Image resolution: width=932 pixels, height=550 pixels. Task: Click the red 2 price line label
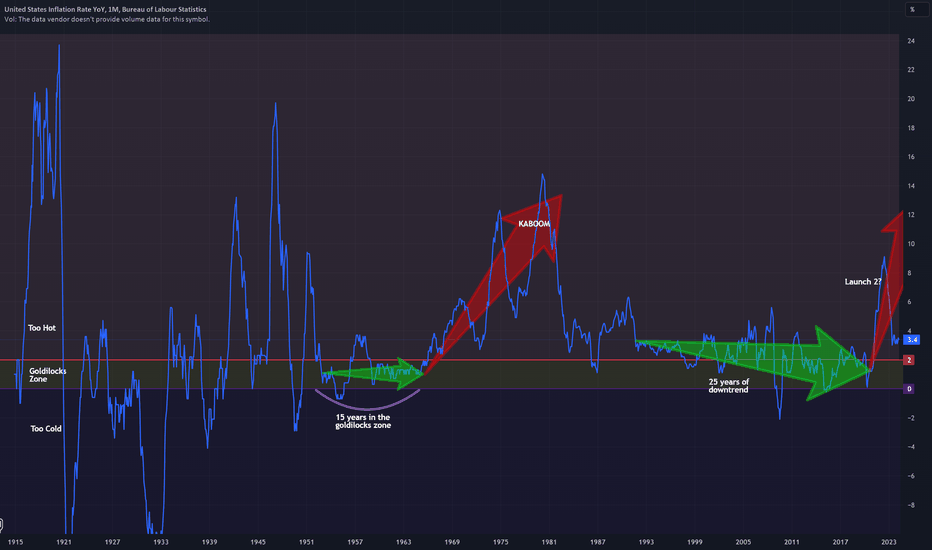click(909, 360)
